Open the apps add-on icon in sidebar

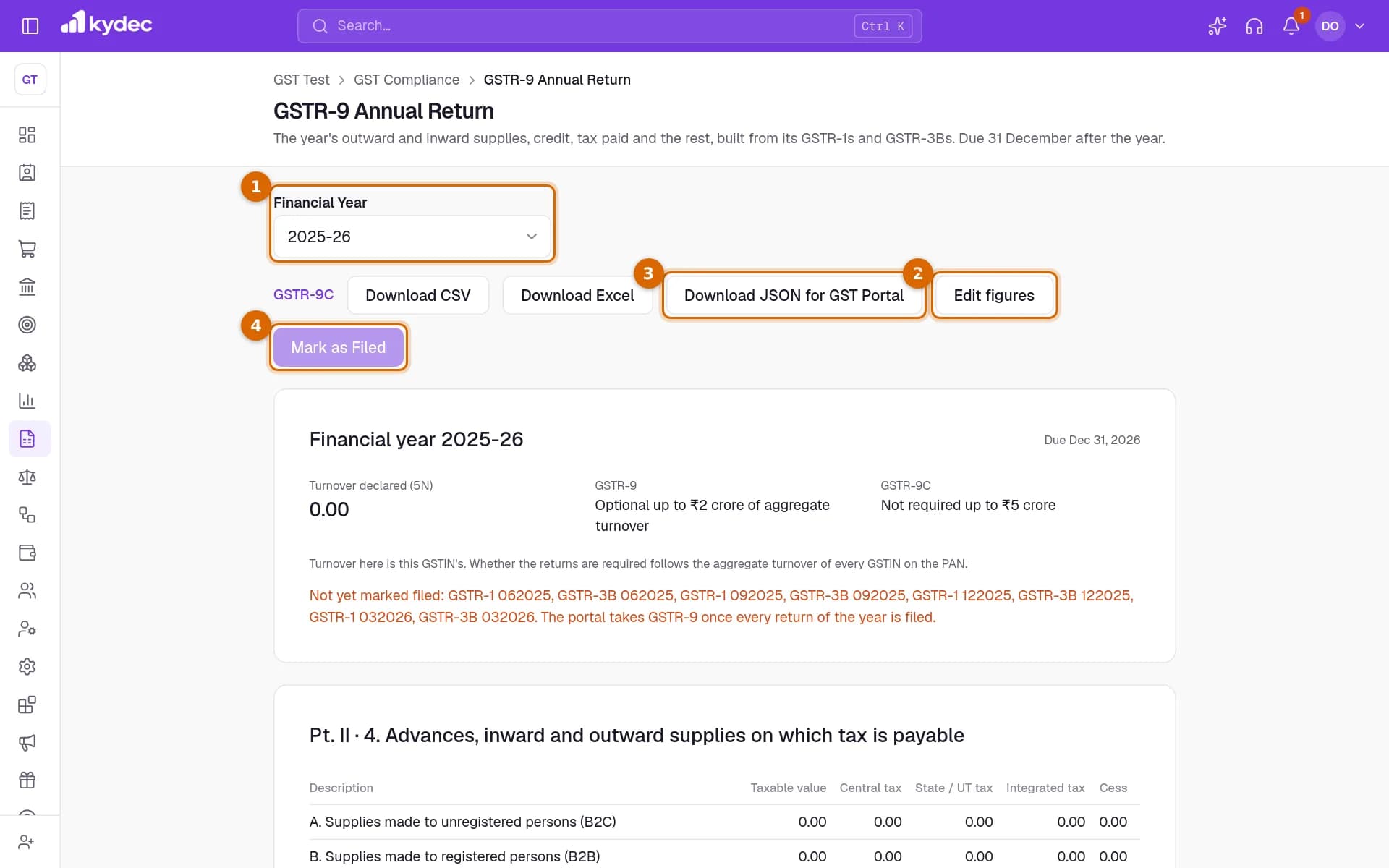[x=27, y=705]
